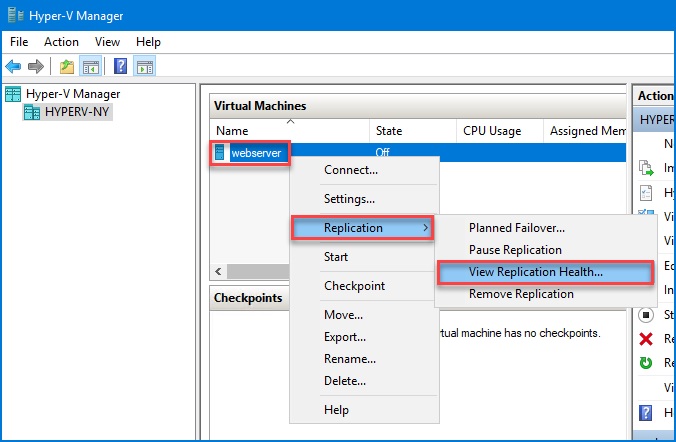Image resolution: width=676 pixels, height=442 pixels.
Task: Click Pause Replication in the submenu
Action: (x=515, y=250)
